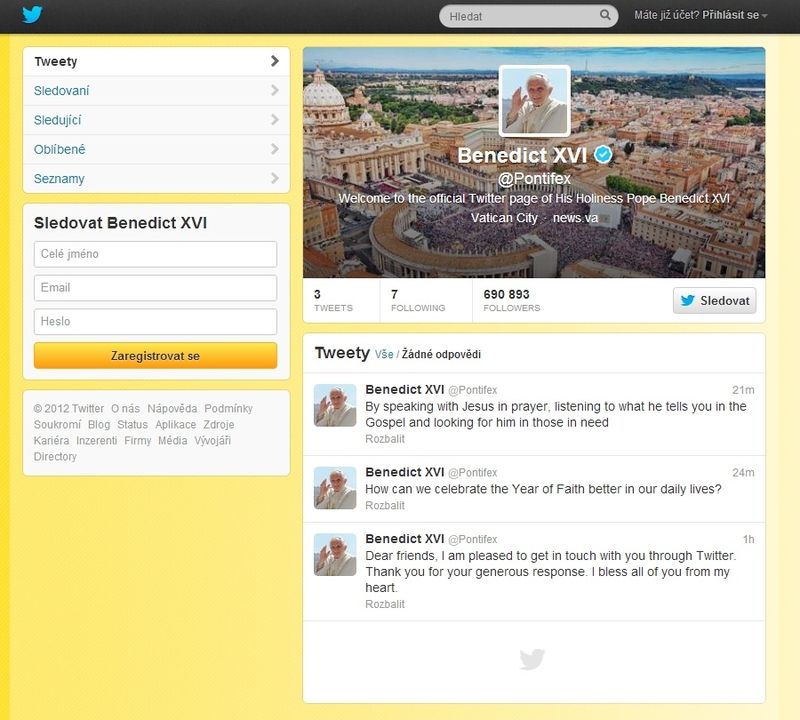Click the @Pontifex handle in profile header

point(534,179)
